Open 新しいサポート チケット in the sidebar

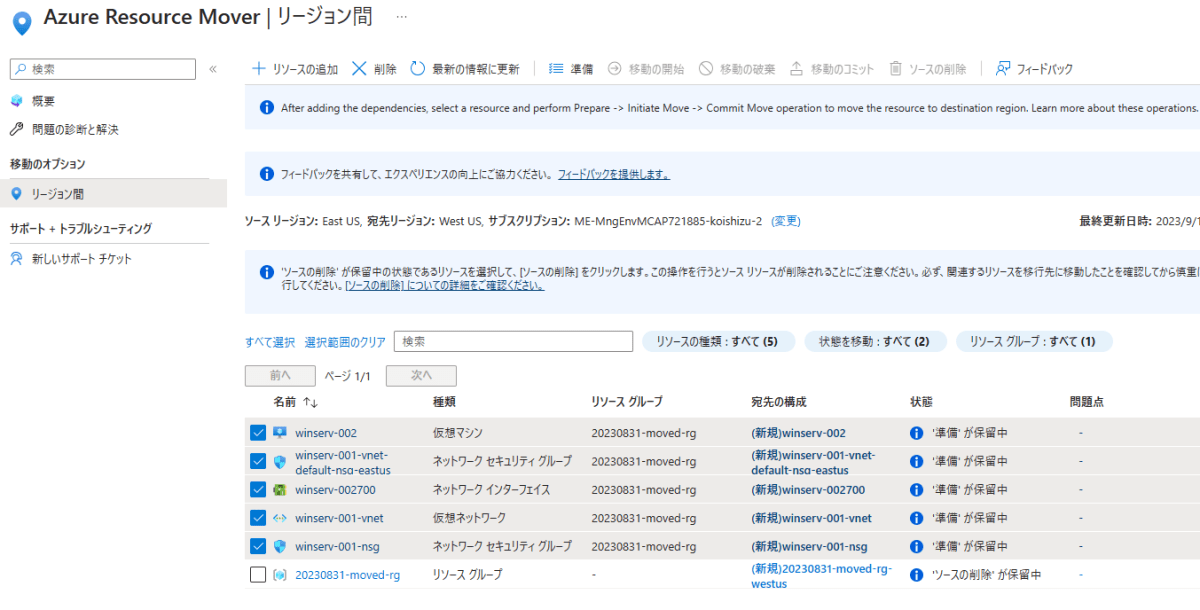82,259
